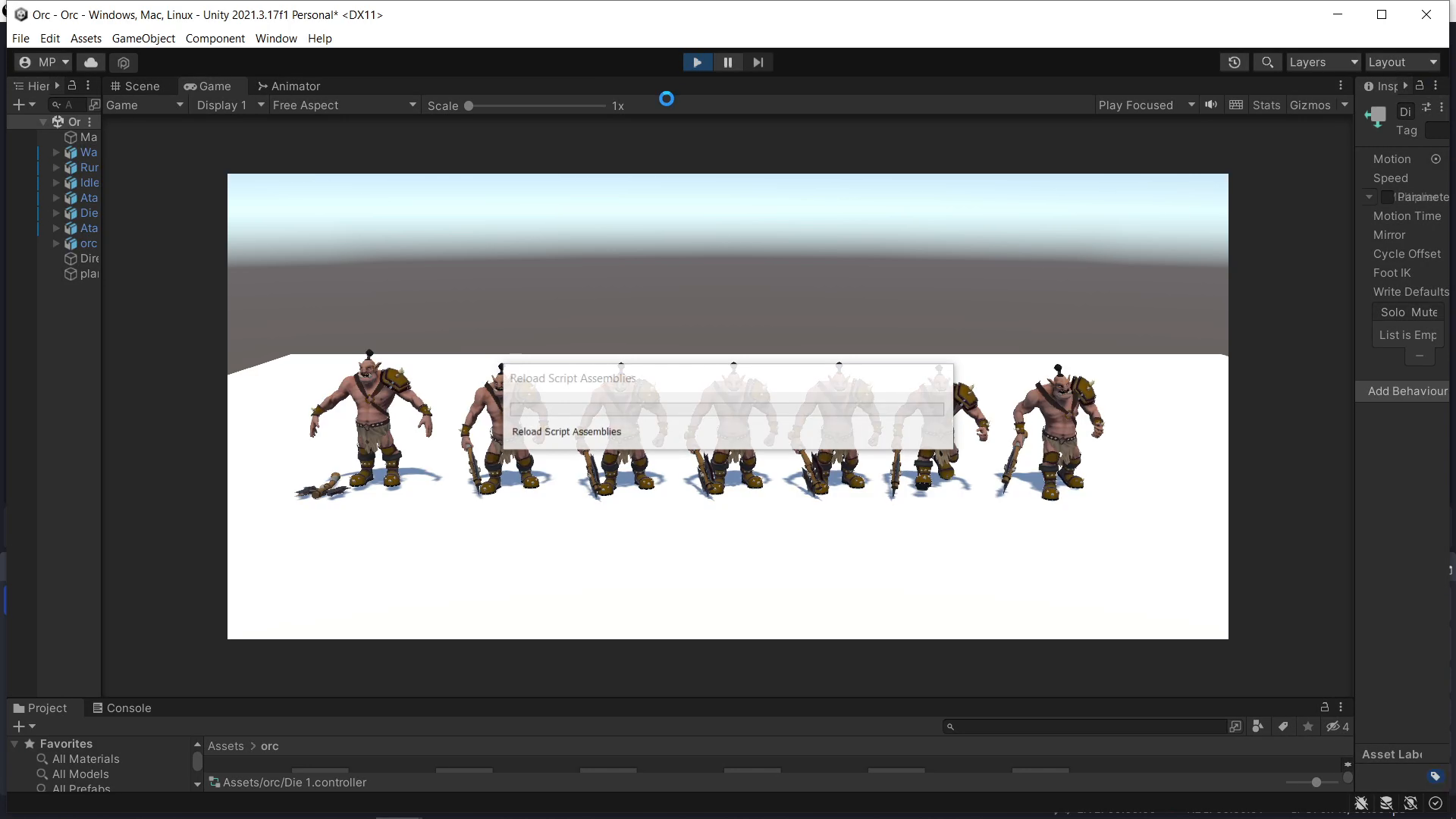The image size is (1456, 819).
Task: Open the MP account dropdown
Action: tap(44, 62)
